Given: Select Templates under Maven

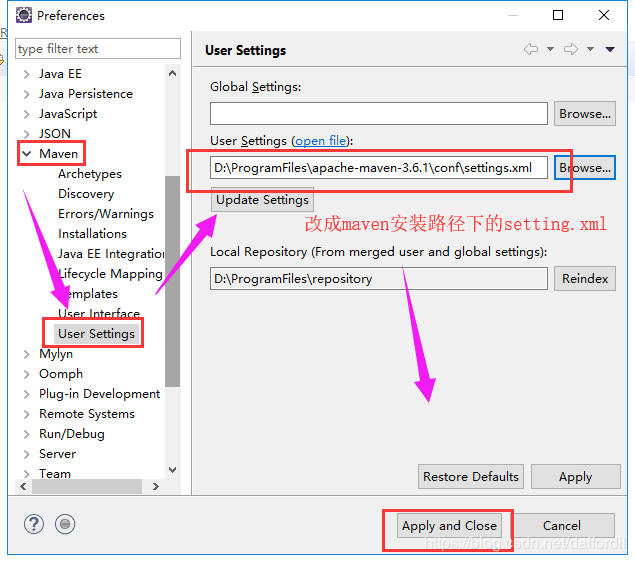Looking at the screenshot, I should click(88, 294).
